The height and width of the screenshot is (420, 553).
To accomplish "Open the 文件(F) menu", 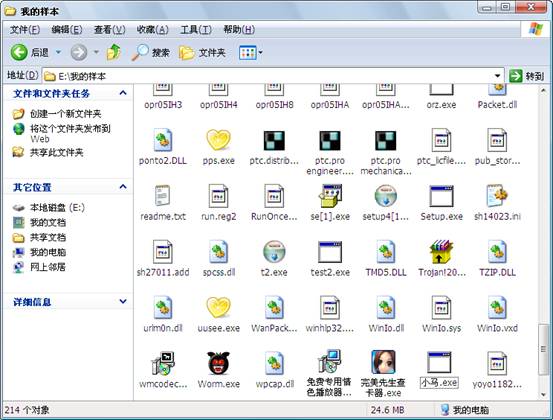I will (x=25, y=30).
